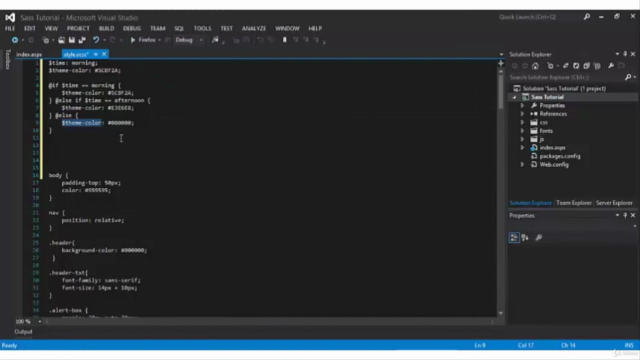Click the Save All toolbar icon
Viewport: 640px width, 360px height.
click(x=82, y=40)
